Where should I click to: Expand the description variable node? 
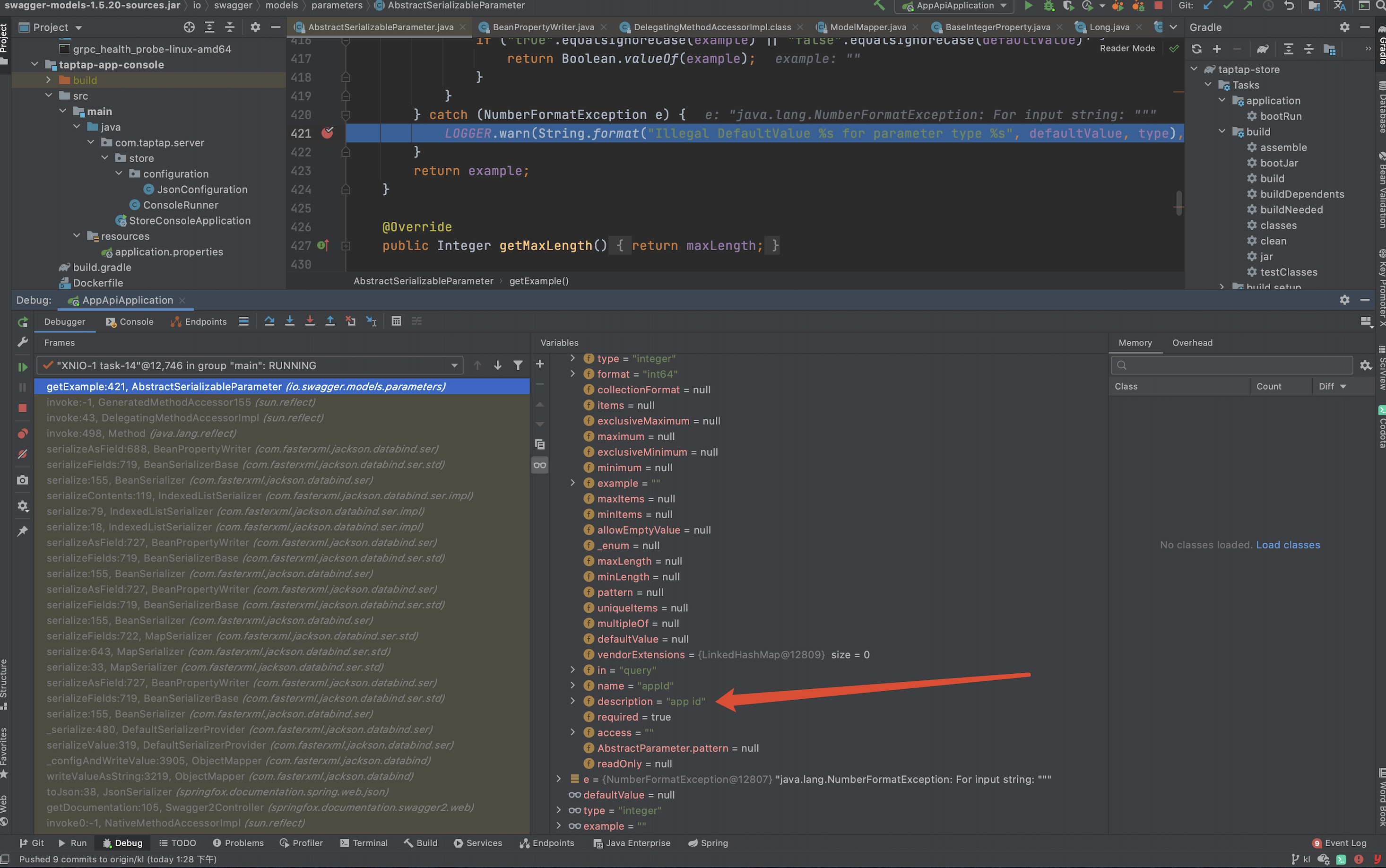click(572, 701)
